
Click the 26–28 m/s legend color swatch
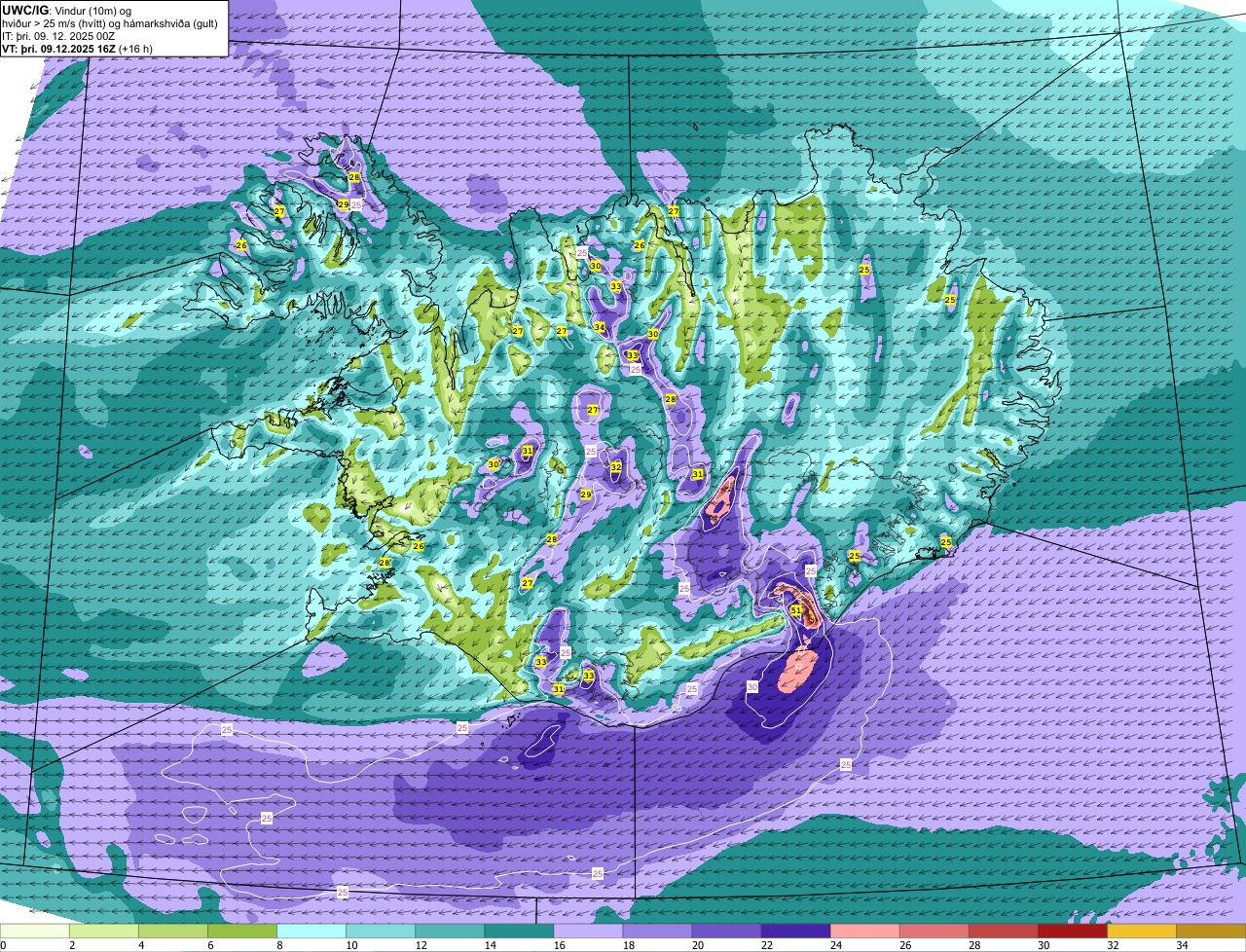click(x=934, y=932)
